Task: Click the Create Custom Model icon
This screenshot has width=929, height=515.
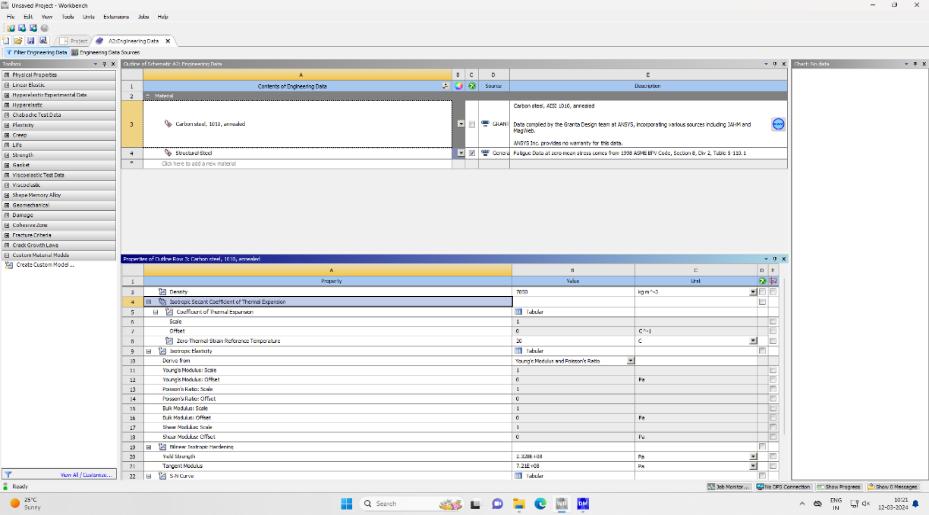Action: (x=9, y=265)
